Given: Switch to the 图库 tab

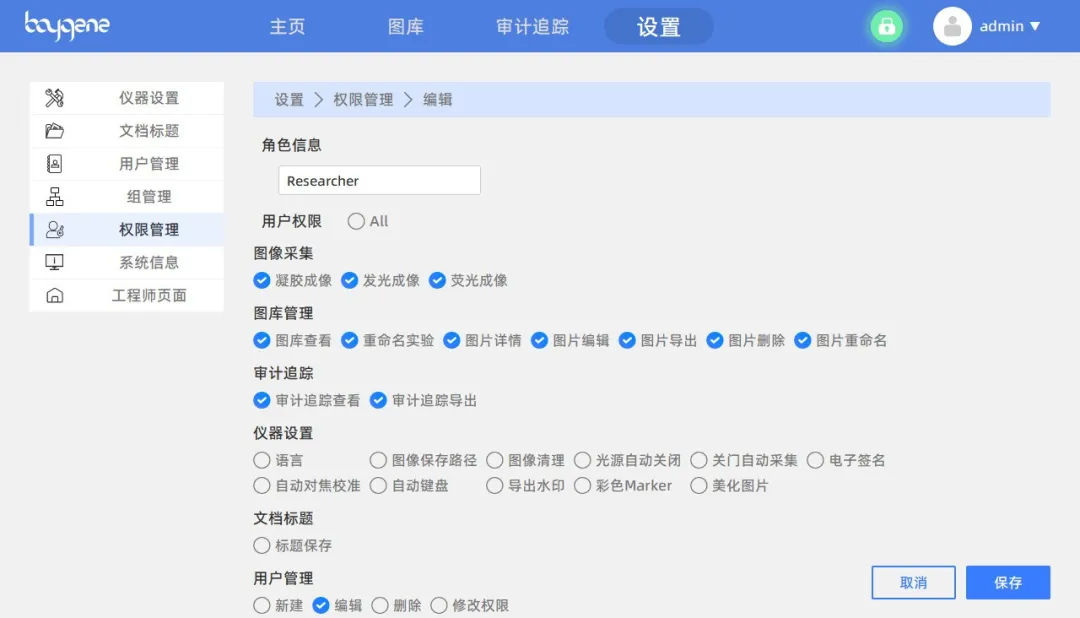Looking at the screenshot, I should click(x=405, y=27).
